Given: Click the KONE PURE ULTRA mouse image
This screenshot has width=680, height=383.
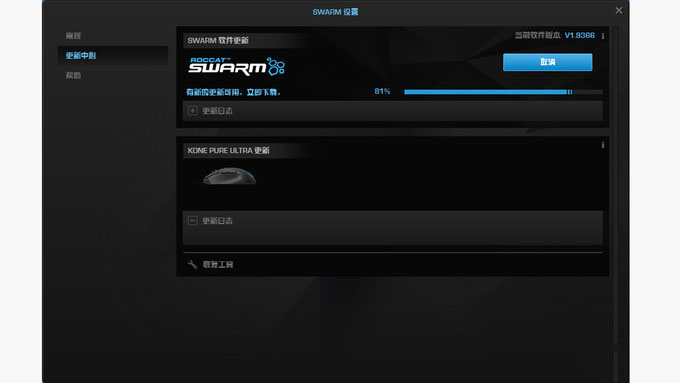Looking at the screenshot, I should click(x=229, y=176).
